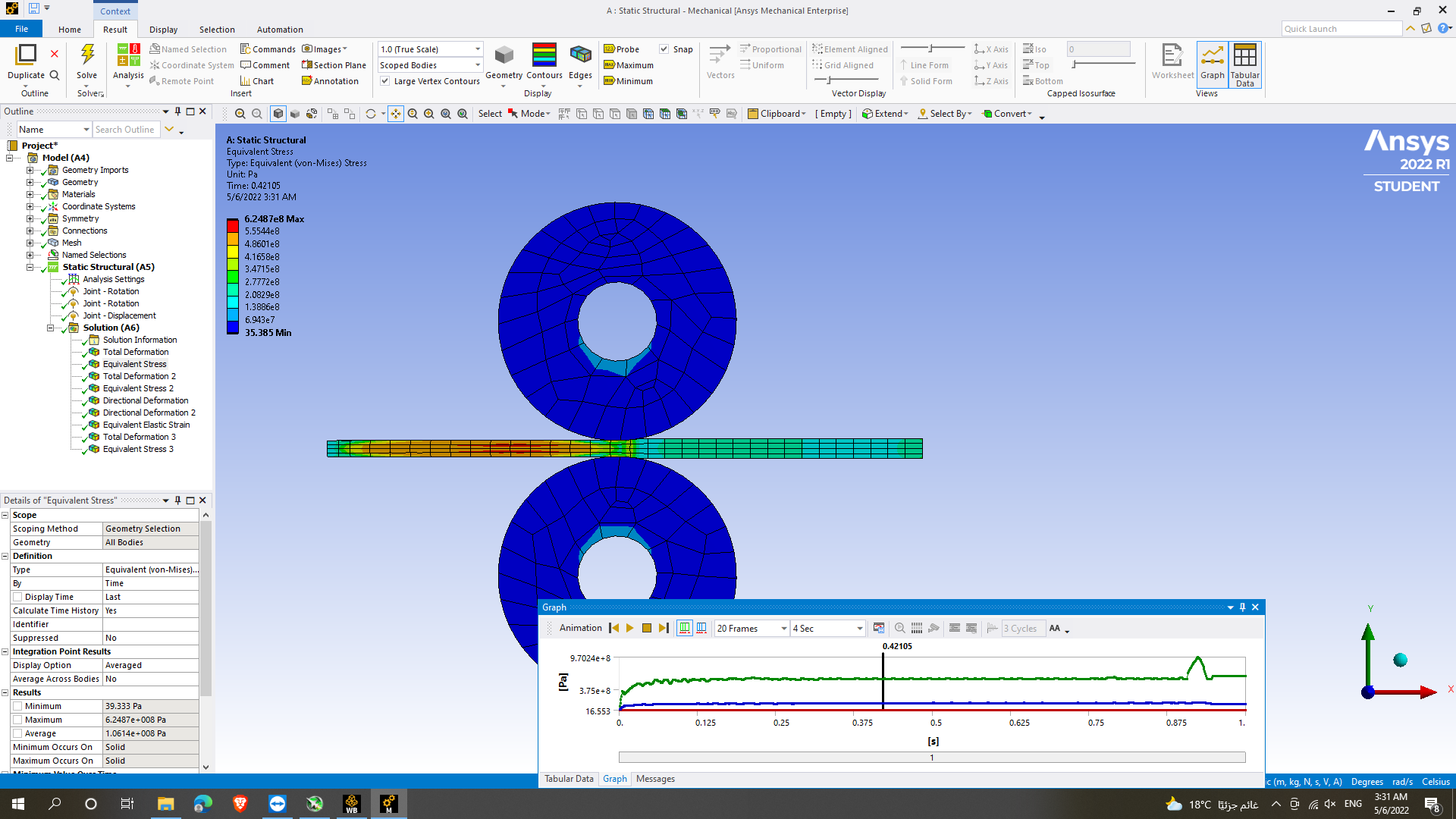Add an Annotation
Image resolution: width=1456 pixels, height=819 pixels.
click(330, 81)
